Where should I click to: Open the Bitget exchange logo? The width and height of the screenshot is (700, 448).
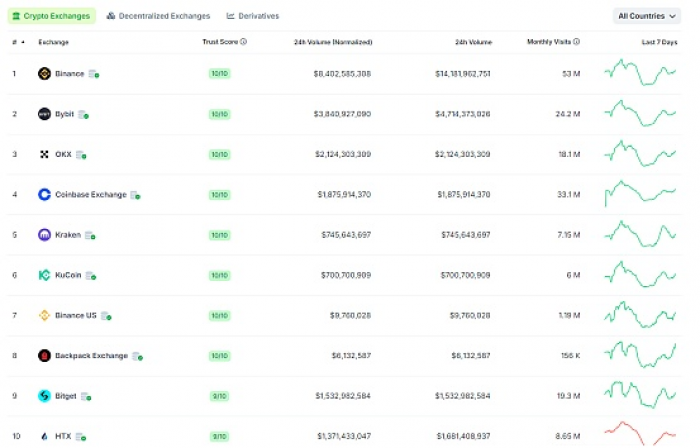(44, 396)
